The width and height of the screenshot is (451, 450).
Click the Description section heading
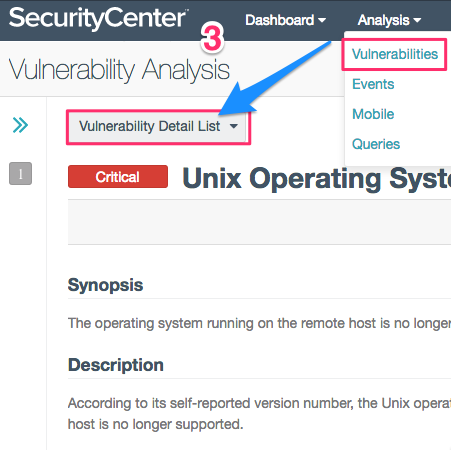click(116, 365)
